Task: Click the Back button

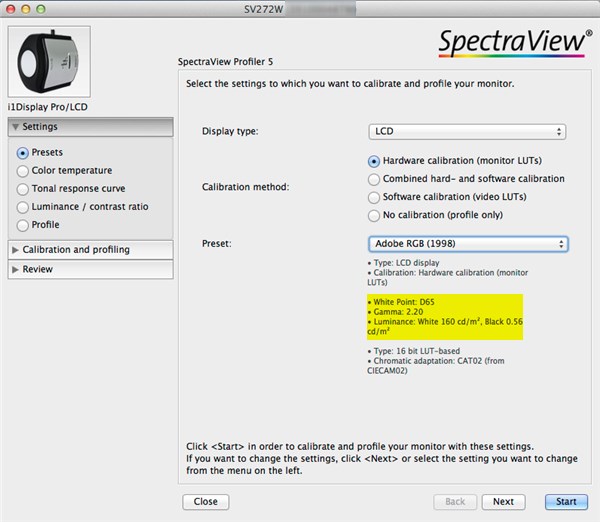Action: [455, 502]
